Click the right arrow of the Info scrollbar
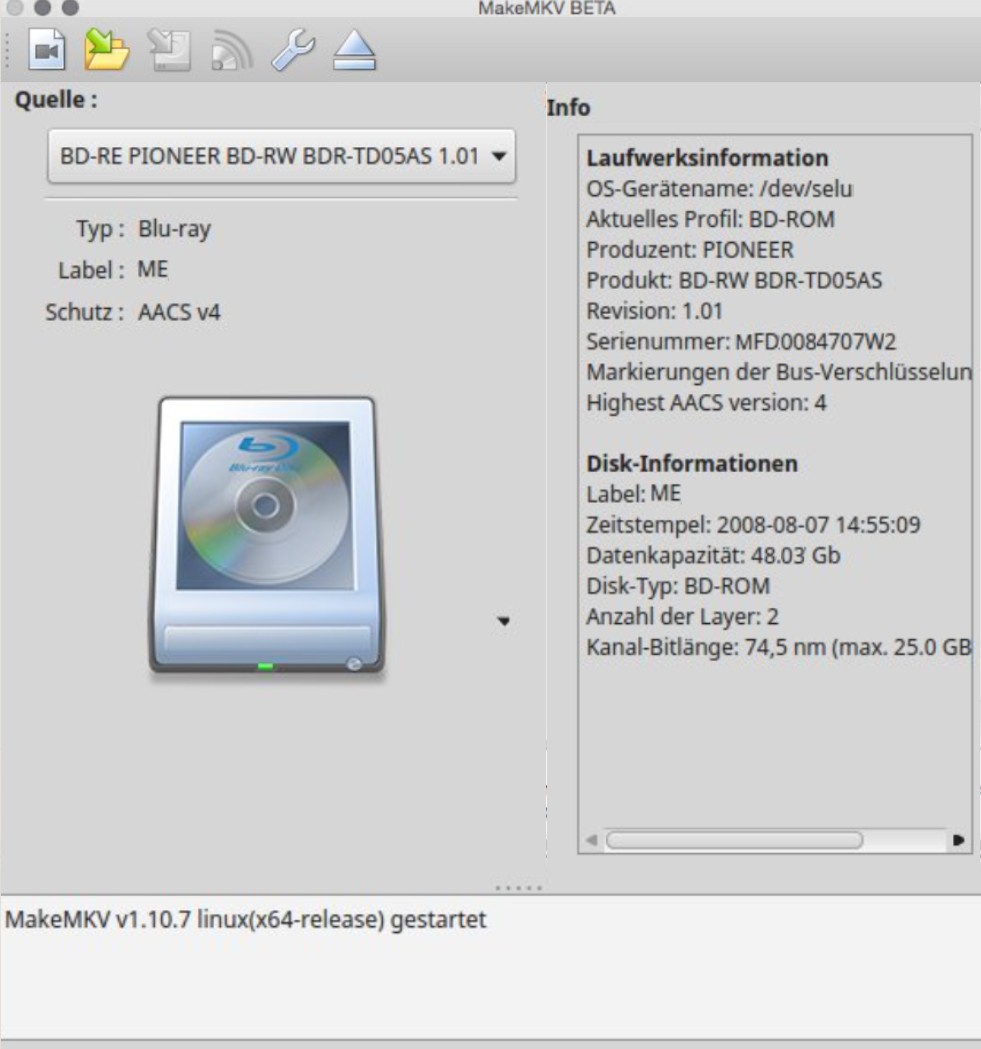 tap(958, 840)
